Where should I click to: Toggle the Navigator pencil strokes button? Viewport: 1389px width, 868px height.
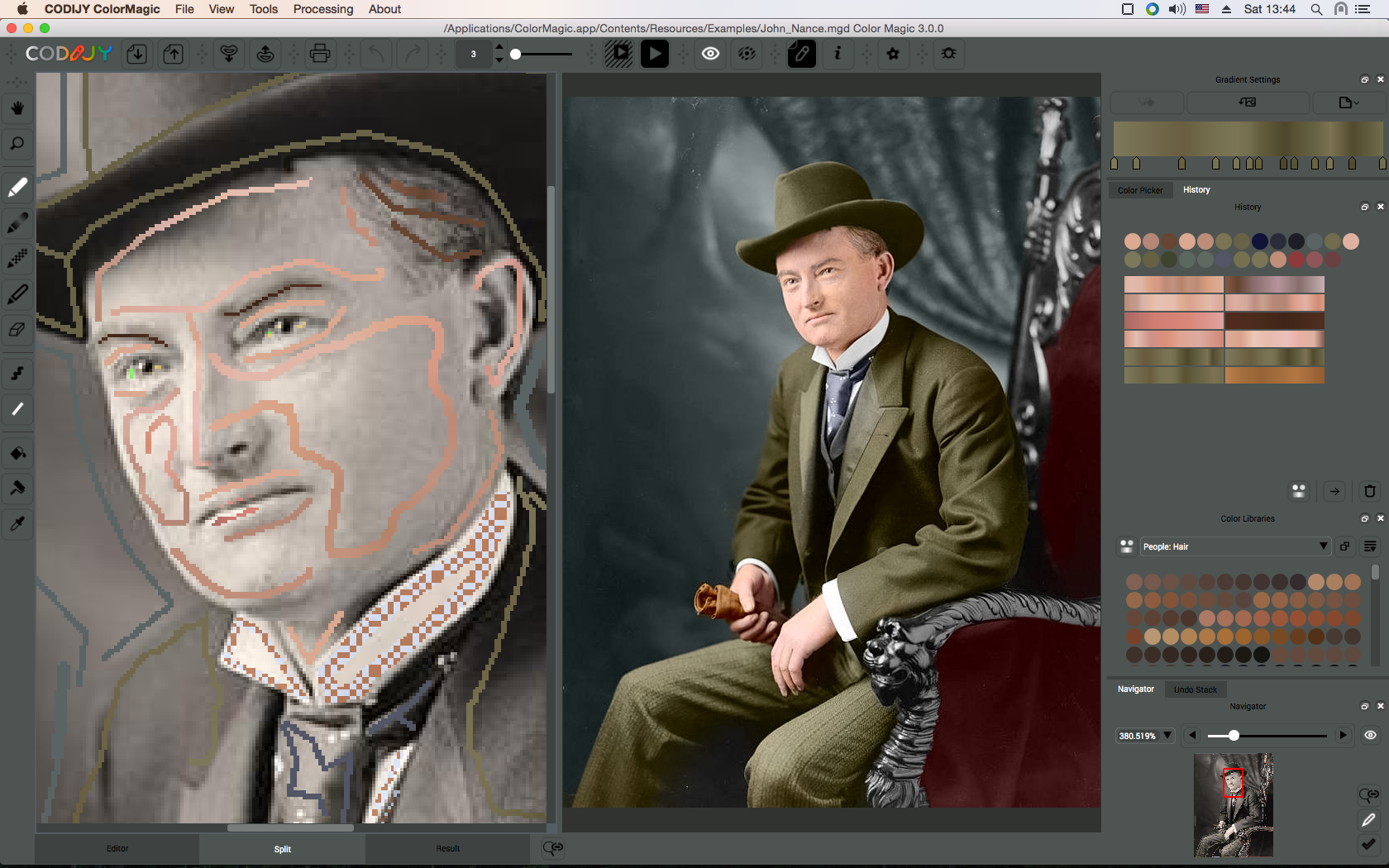click(x=1368, y=819)
